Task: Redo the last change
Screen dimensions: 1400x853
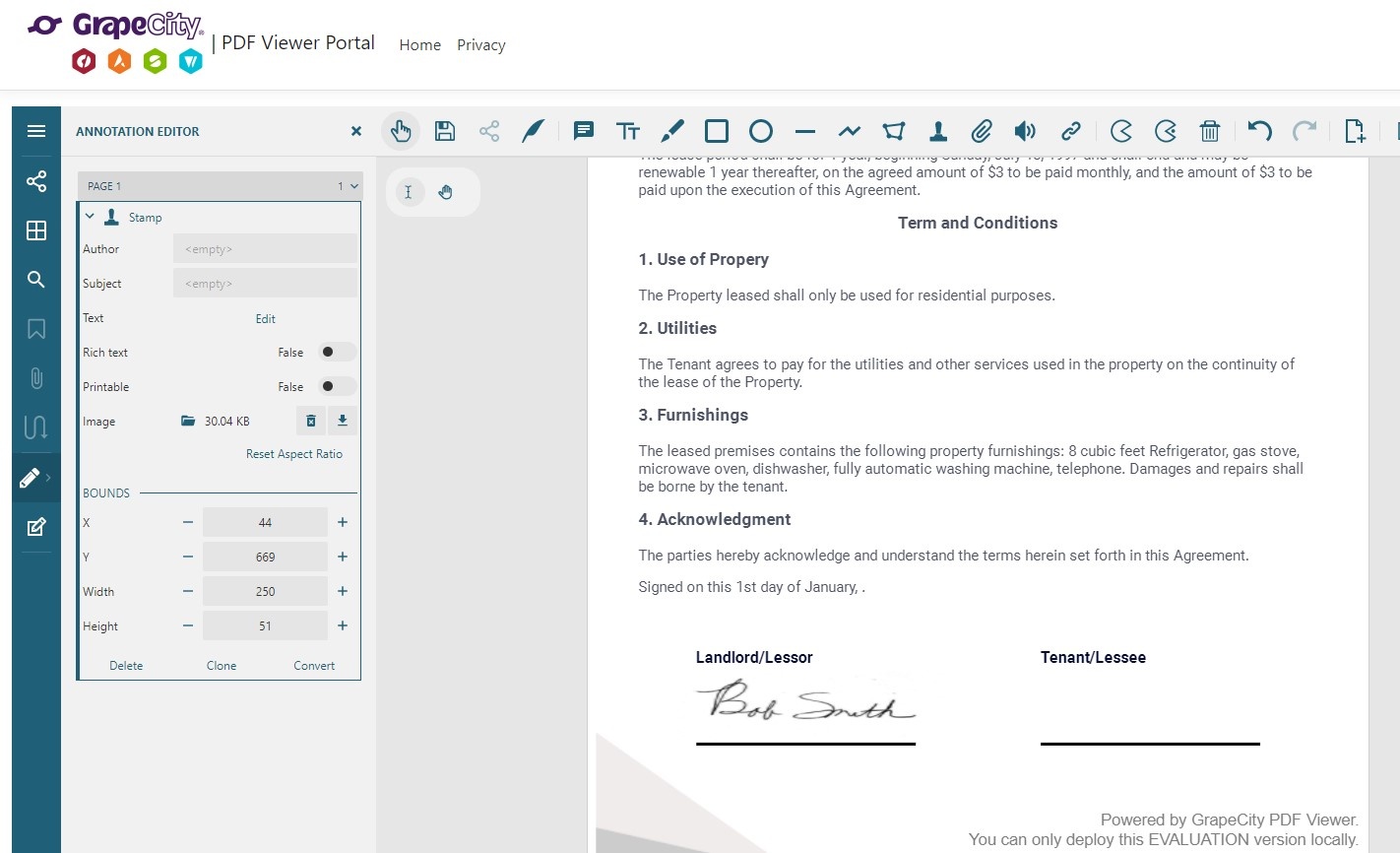Action: [1305, 131]
